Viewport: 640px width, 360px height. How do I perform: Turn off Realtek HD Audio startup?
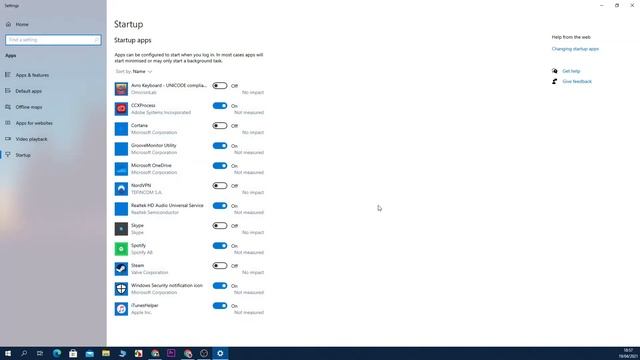(x=220, y=206)
